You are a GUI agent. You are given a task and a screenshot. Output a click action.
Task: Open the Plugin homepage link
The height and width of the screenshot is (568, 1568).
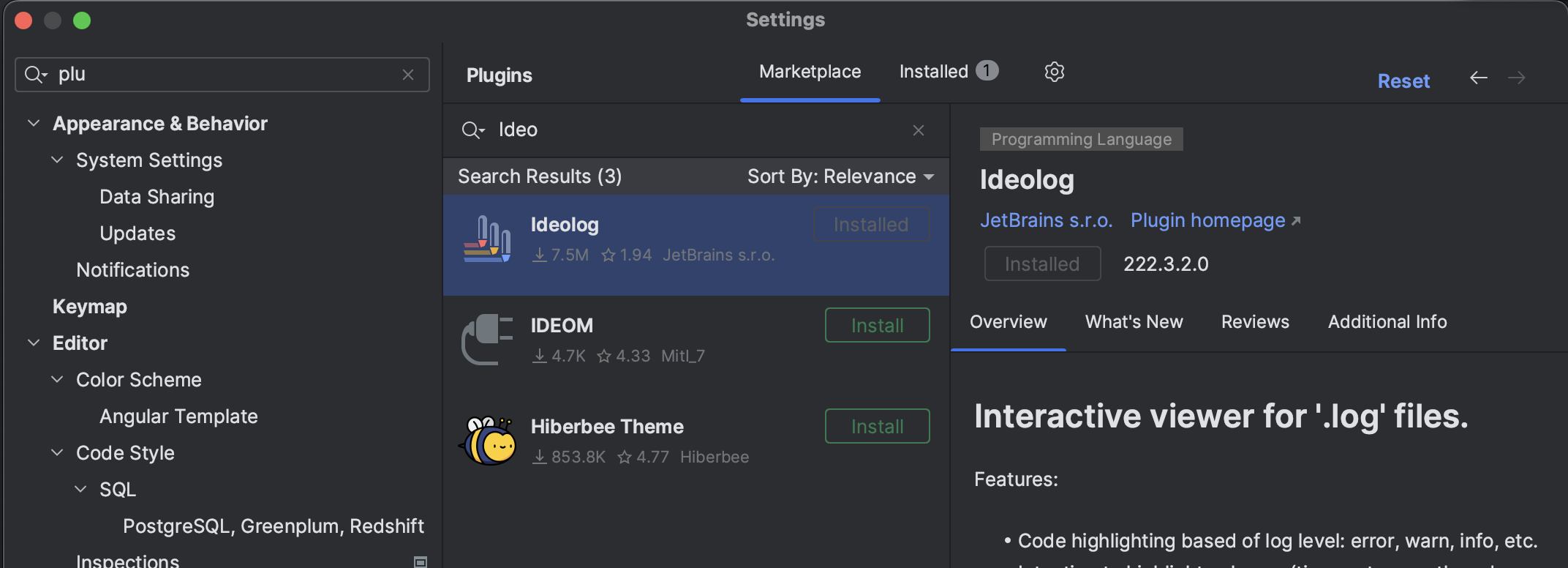pyautogui.click(x=1215, y=220)
